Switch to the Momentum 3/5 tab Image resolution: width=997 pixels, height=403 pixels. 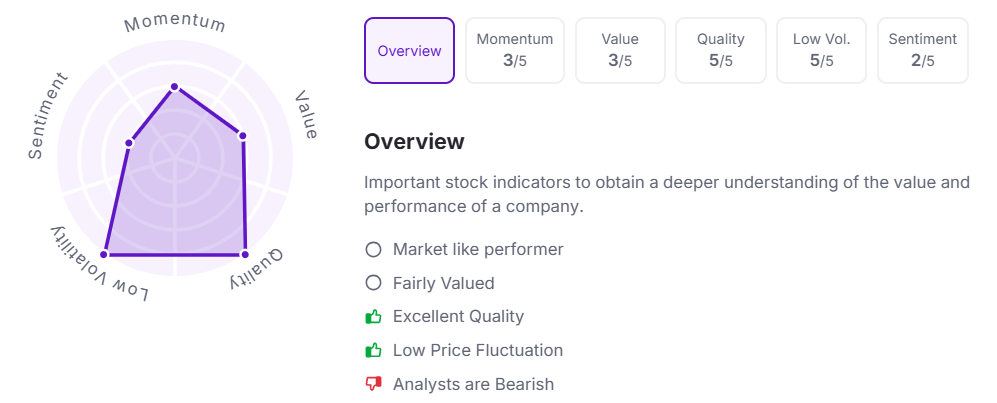click(514, 50)
